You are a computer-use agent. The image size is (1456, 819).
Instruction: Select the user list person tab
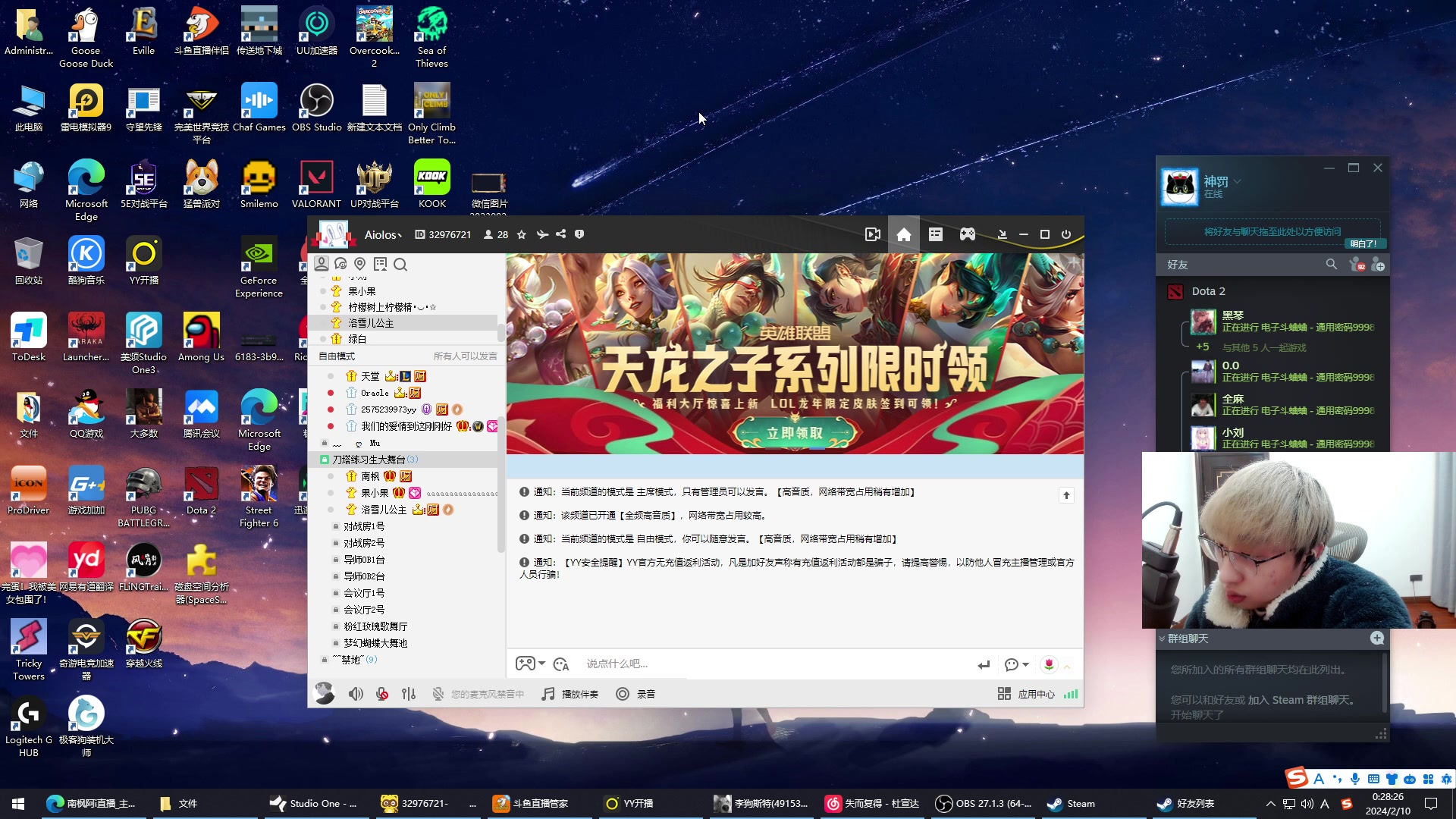pyautogui.click(x=322, y=264)
